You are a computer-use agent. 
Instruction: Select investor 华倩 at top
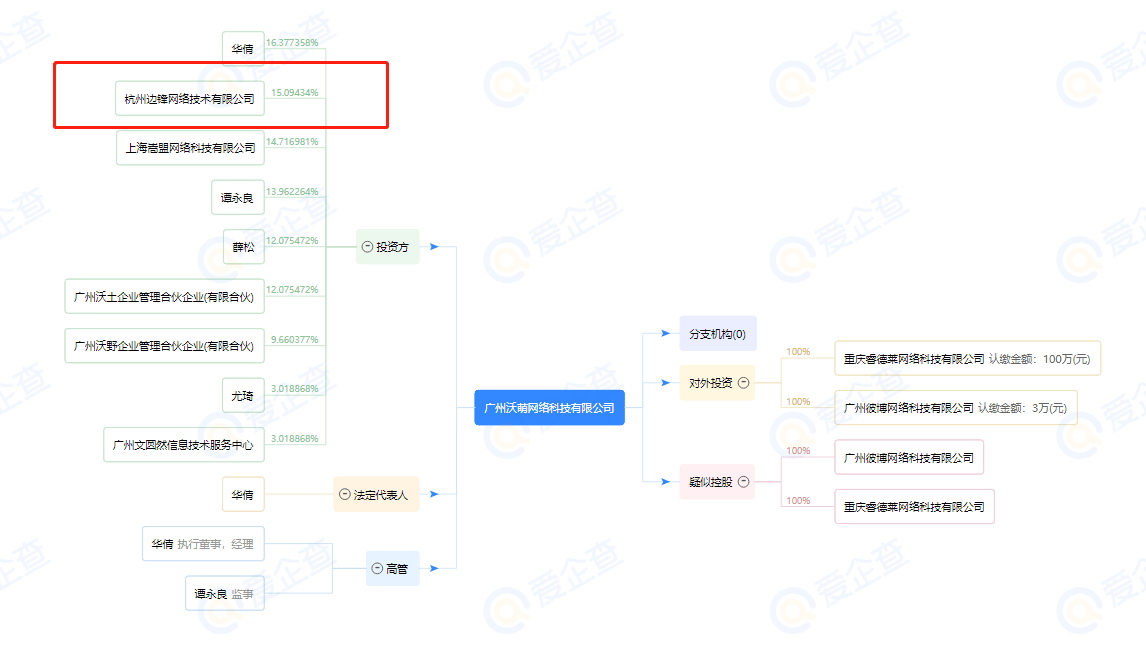pyautogui.click(x=243, y=49)
